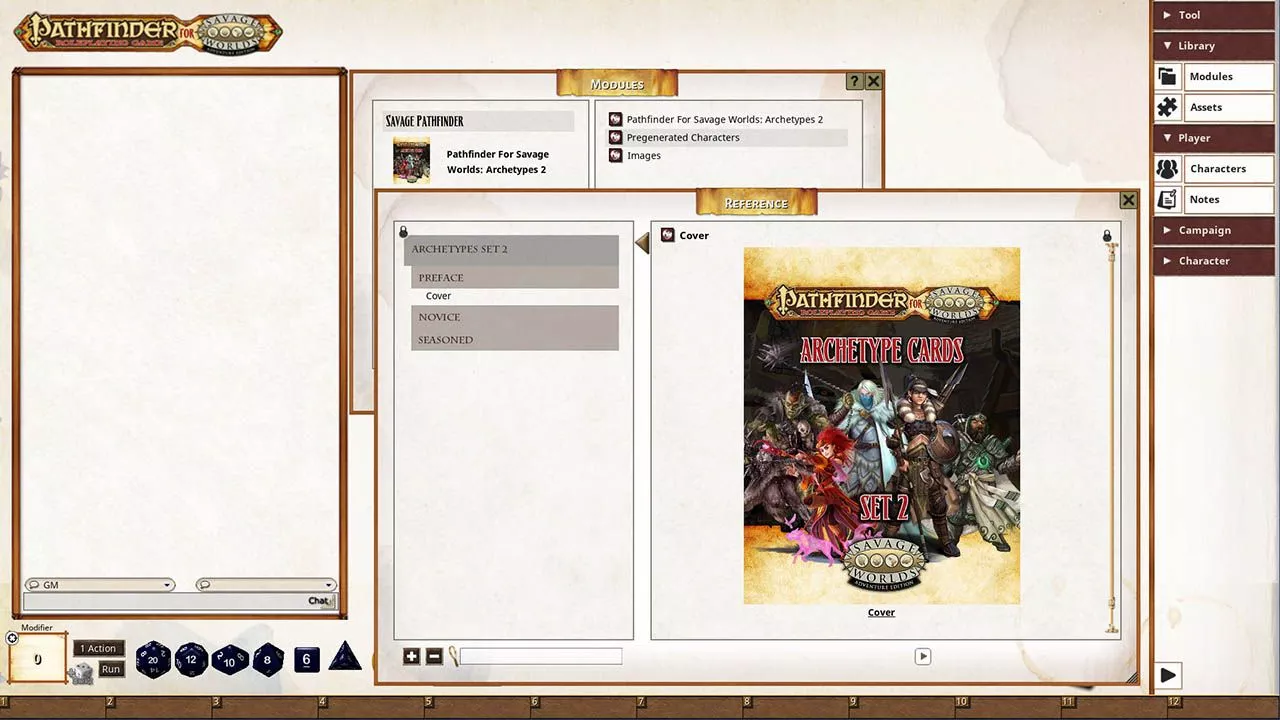
Task: Open the dice tower icon near Modifier
Action: (82, 672)
